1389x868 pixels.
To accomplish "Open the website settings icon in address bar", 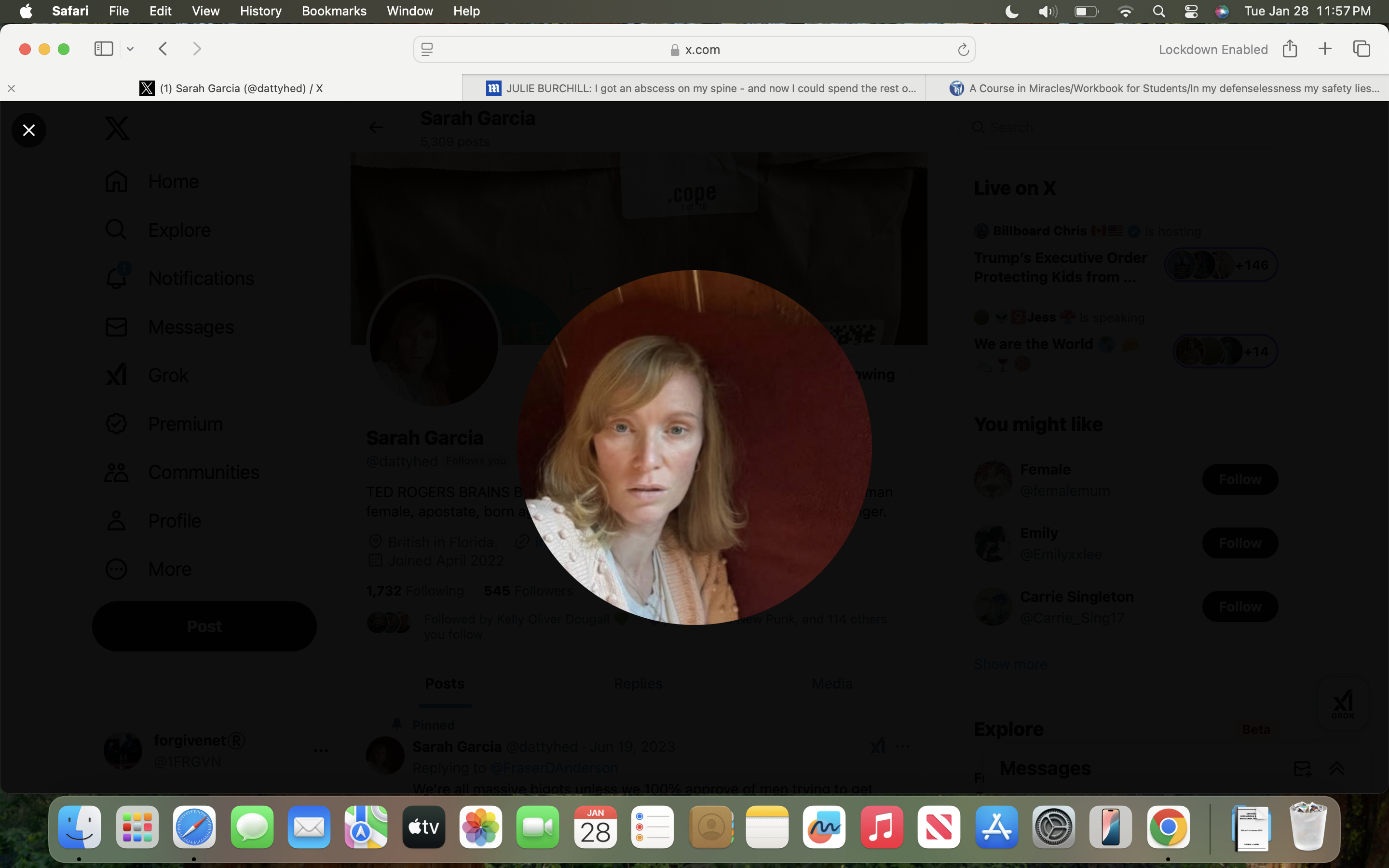I will coord(427,50).
